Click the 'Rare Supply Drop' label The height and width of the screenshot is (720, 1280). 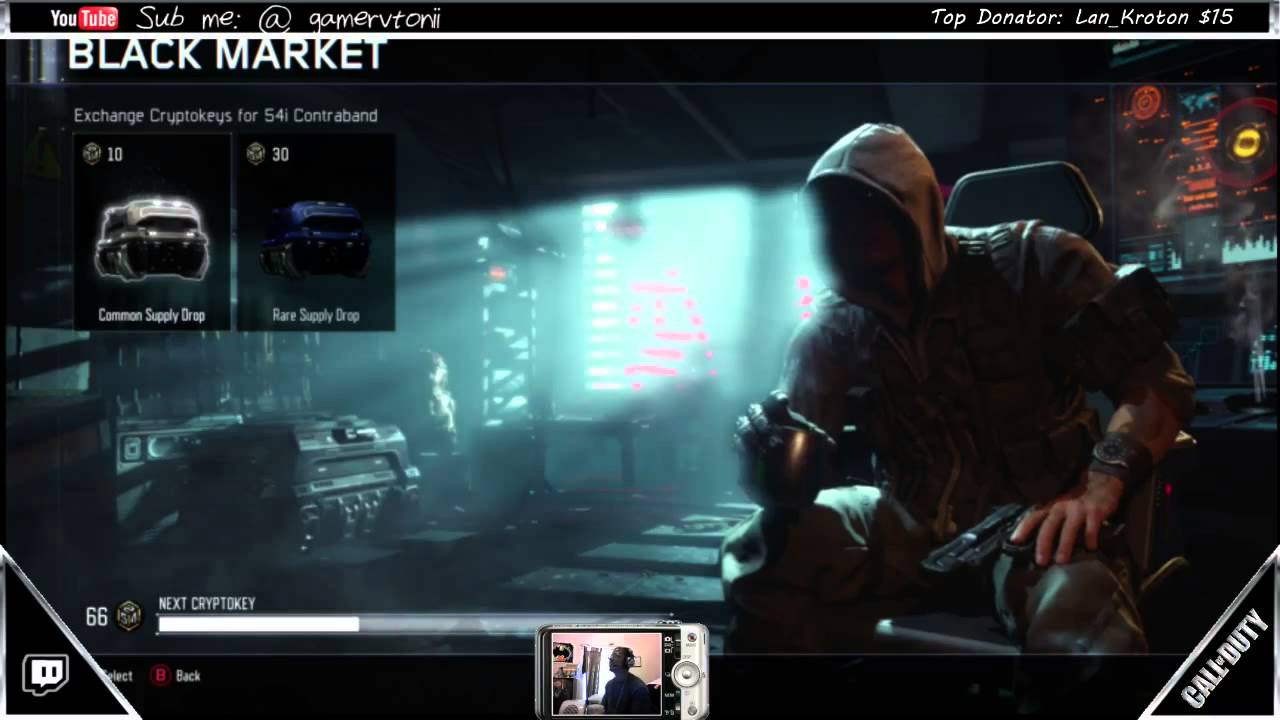(316, 315)
